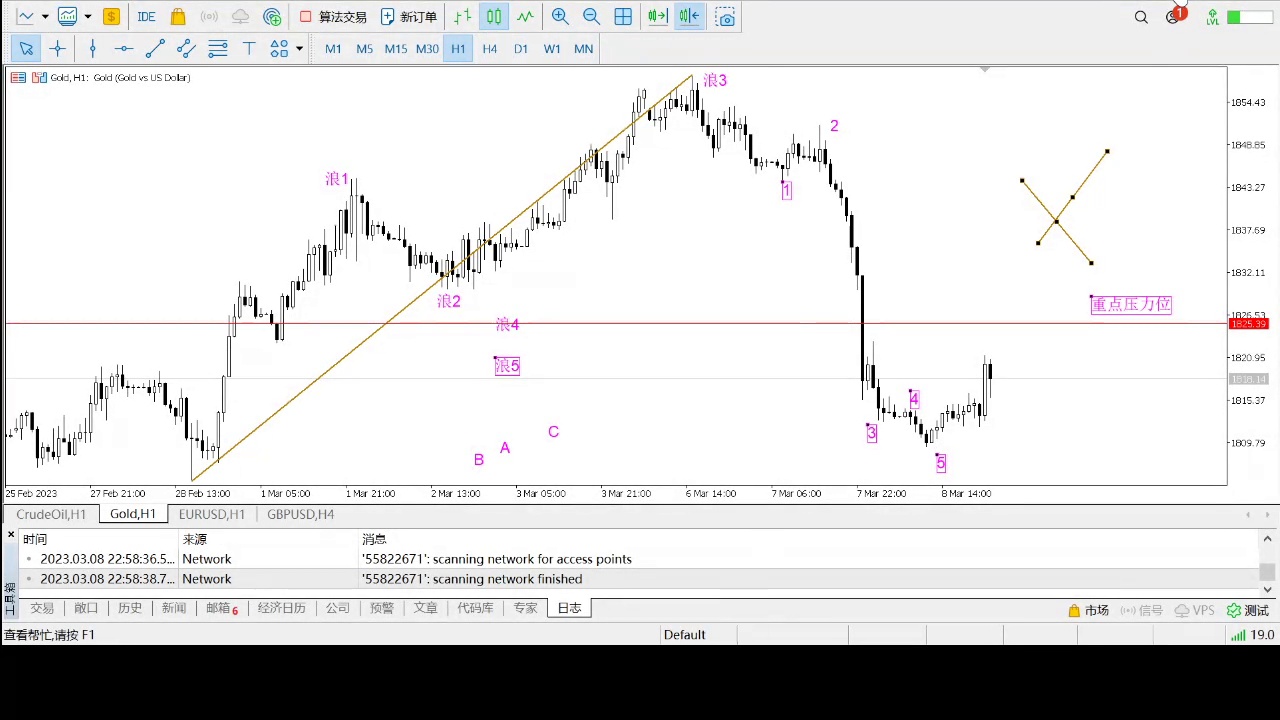Screen dimensions: 1280x720
Task: Select the cursor arrow tool
Action: 26,48
